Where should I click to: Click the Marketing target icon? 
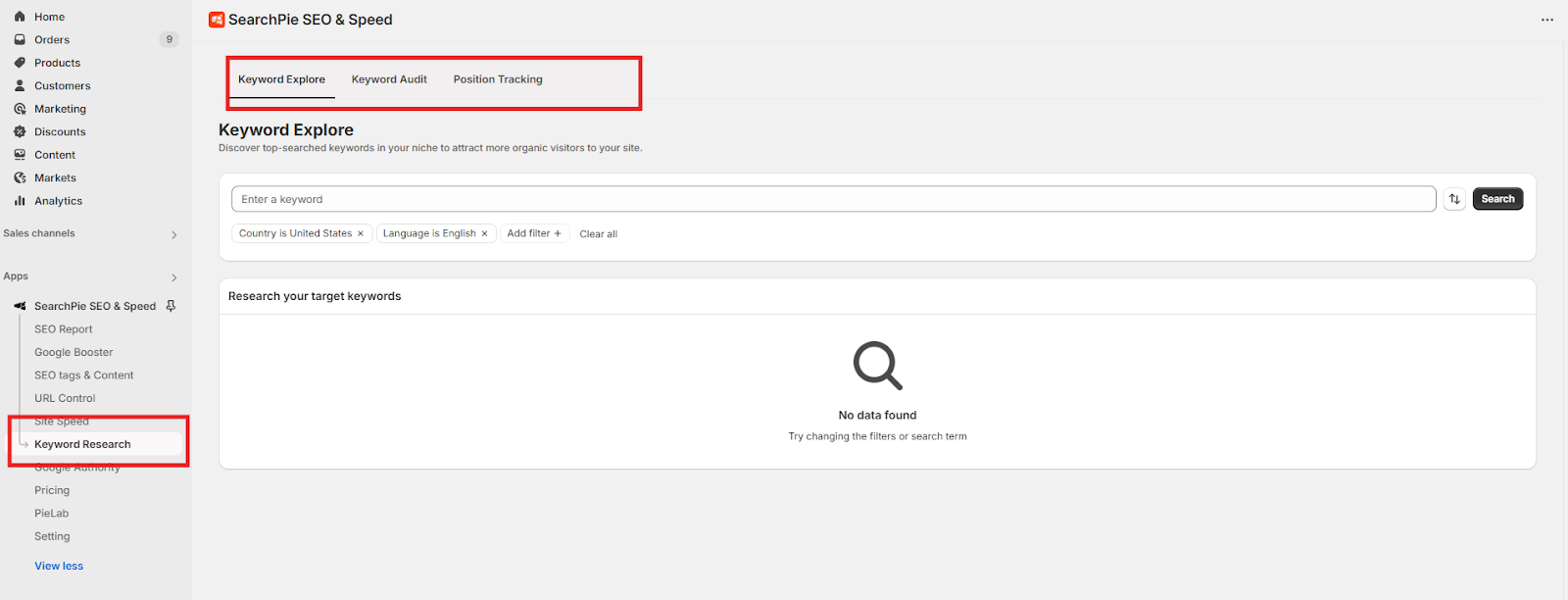point(20,109)
